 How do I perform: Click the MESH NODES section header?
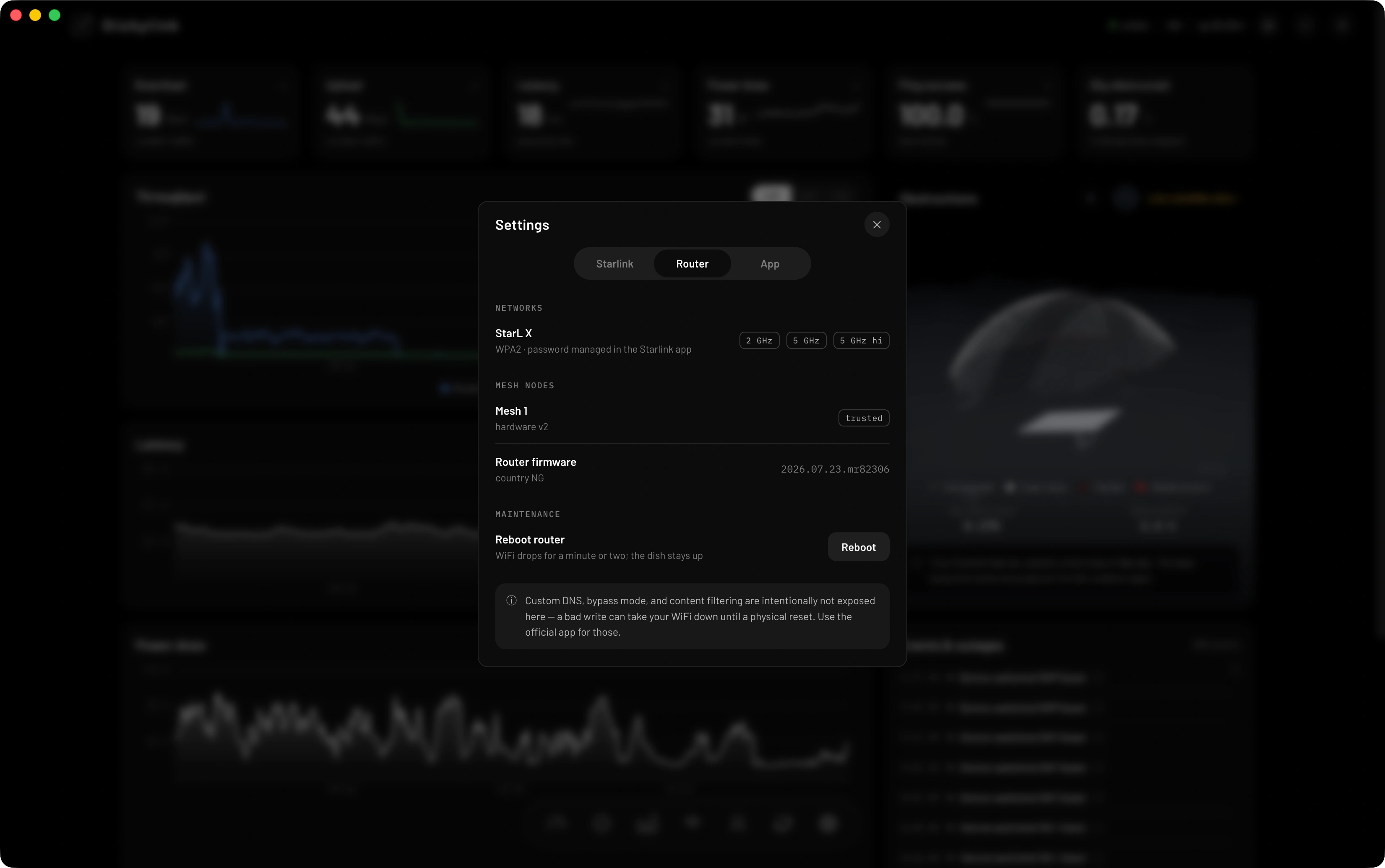(525, 386)
